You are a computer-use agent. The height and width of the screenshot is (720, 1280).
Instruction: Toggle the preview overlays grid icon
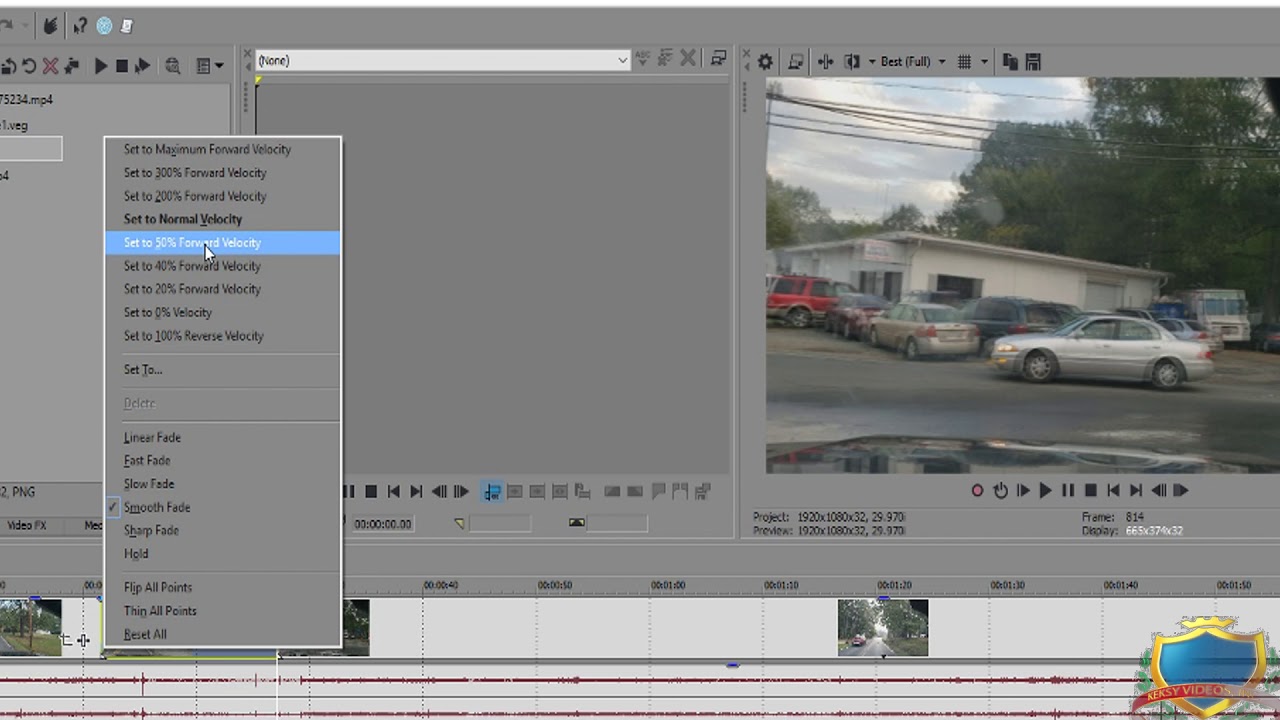coord(964,62)
